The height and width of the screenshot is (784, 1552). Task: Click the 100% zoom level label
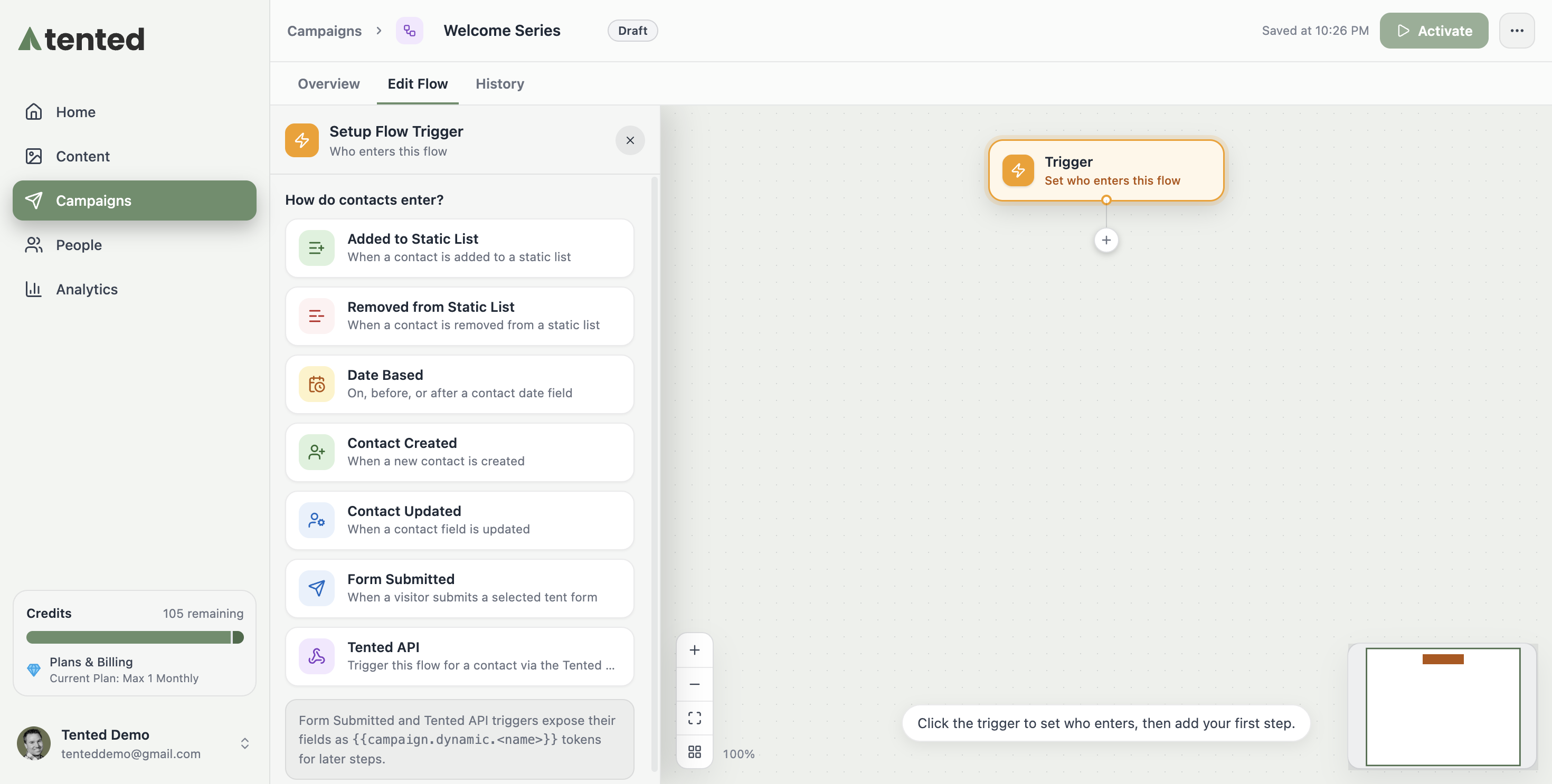[739, 754]
